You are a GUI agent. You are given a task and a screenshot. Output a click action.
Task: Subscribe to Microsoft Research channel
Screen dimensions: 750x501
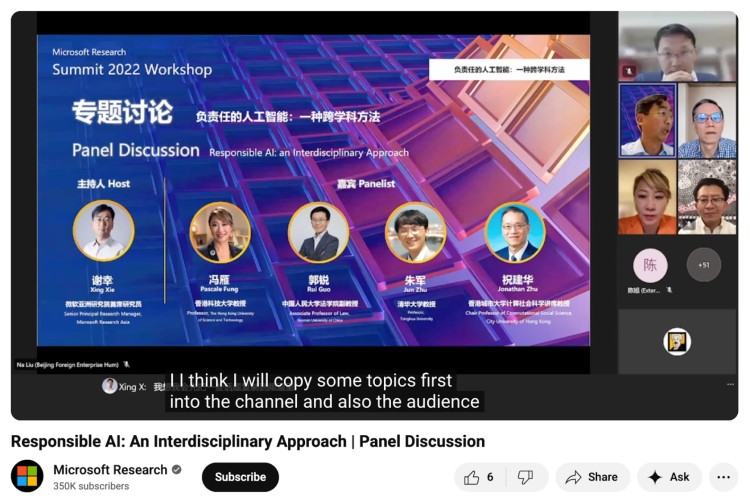tap(240, 477)
